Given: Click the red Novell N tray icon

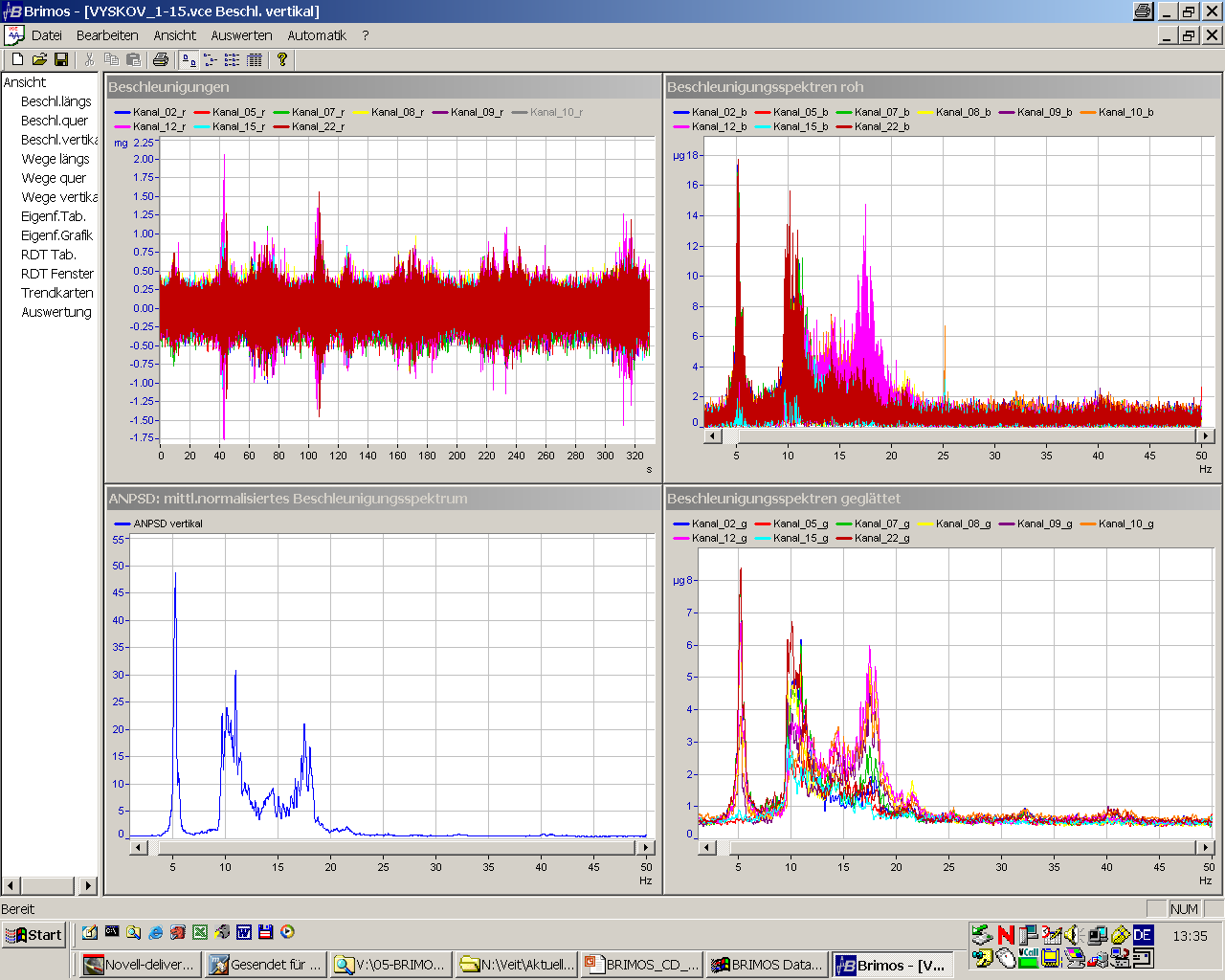Looking at the screenshot, I should [1006, 935].
